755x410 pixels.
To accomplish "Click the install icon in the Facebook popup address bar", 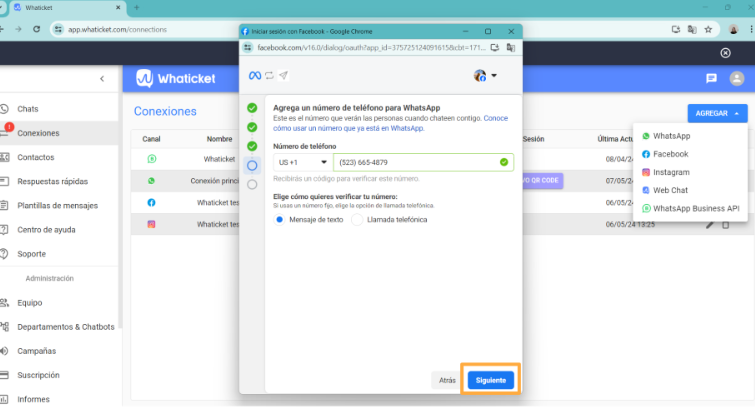I will point(495,47).
